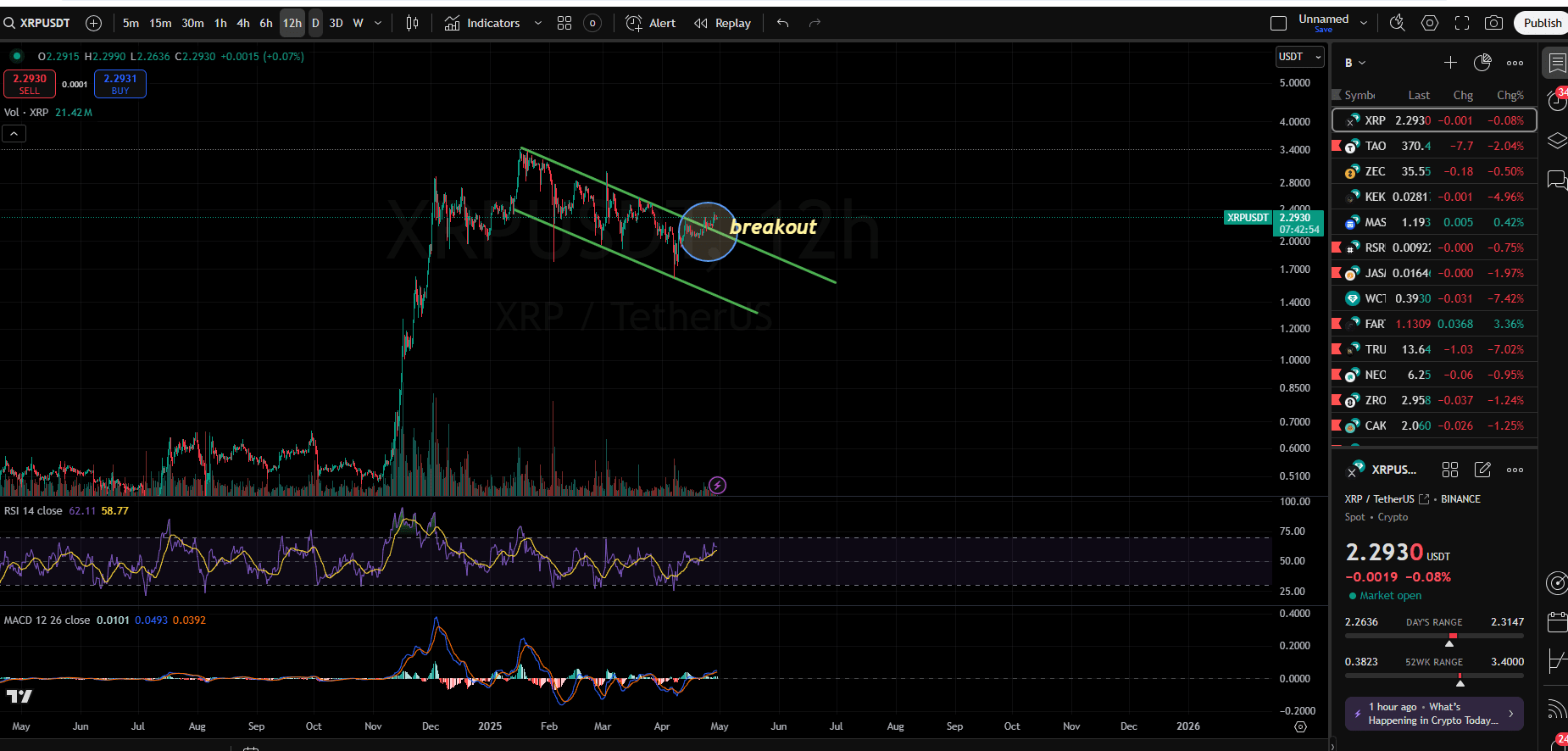1568x751 pixels.
Task: Open the calendar sidebar icon
Action: (1557, 622)
